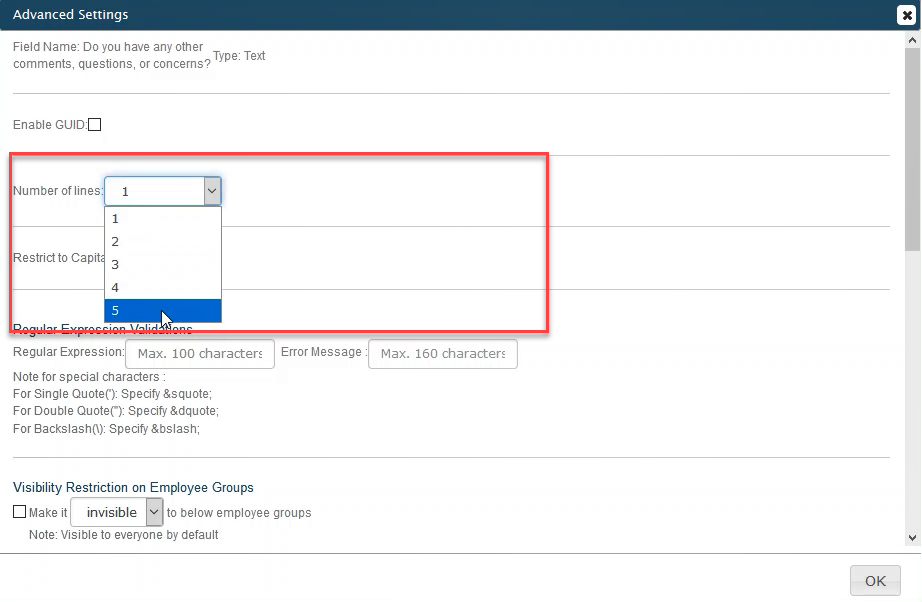Pick 3 in the lines dropdown list
This screenshot has width=922, height=602.
pyautogui.click(x=162, y=264)
